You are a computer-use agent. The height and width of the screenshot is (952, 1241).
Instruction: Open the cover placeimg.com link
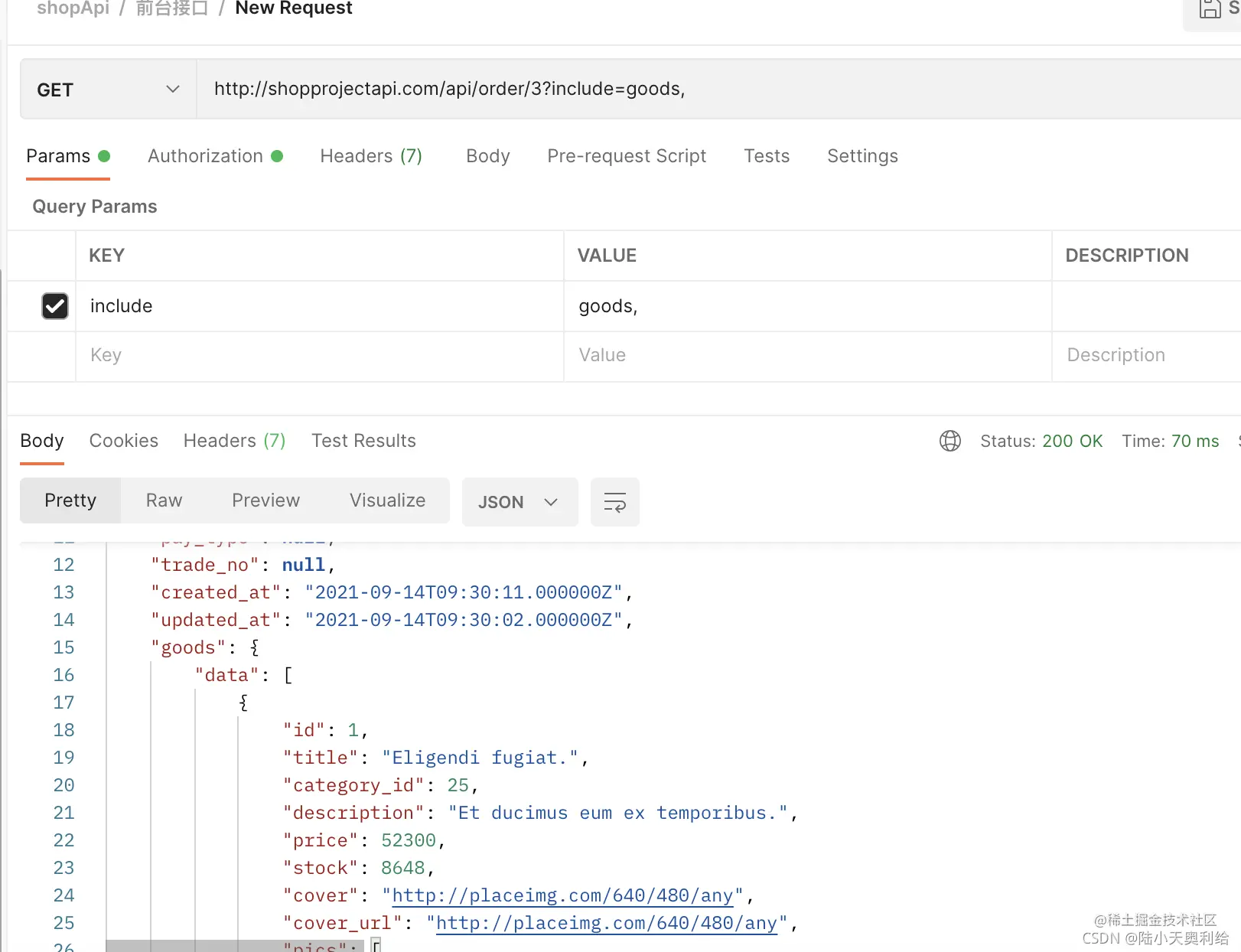coord(562,895)
